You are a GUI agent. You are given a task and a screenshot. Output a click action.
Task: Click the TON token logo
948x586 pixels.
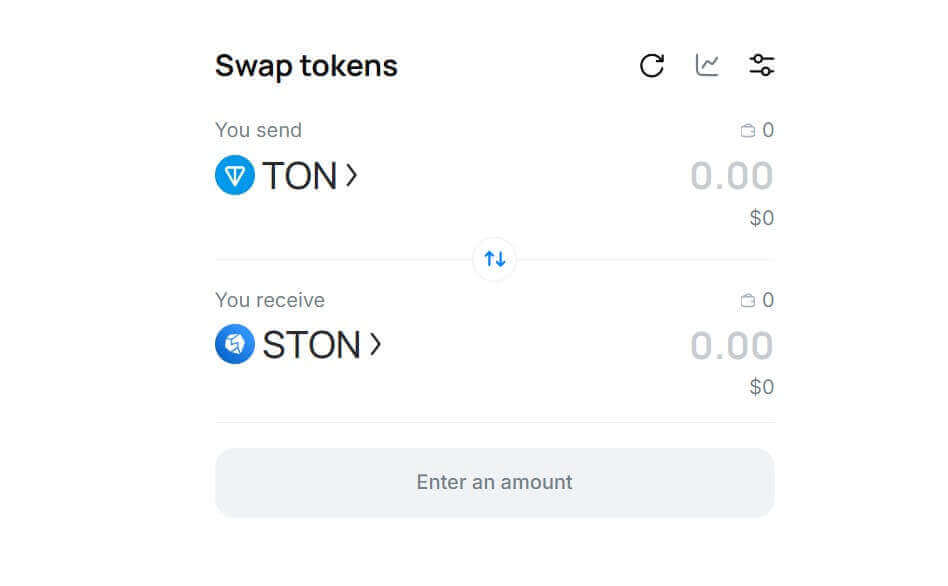[235, 176]
